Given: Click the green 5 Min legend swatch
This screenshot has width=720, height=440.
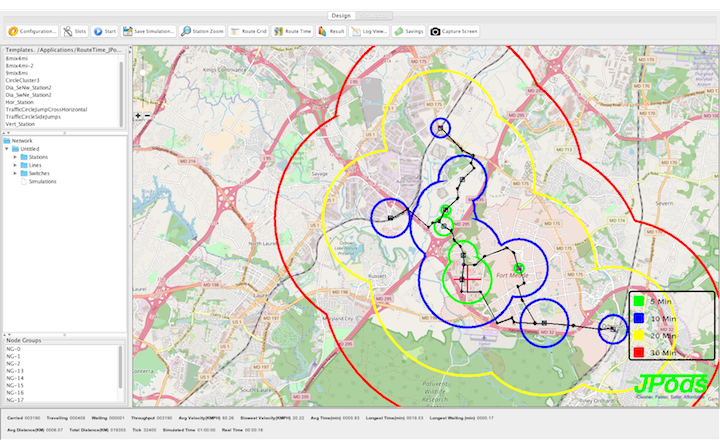Looking at the screenshot, I should [637, 303].
